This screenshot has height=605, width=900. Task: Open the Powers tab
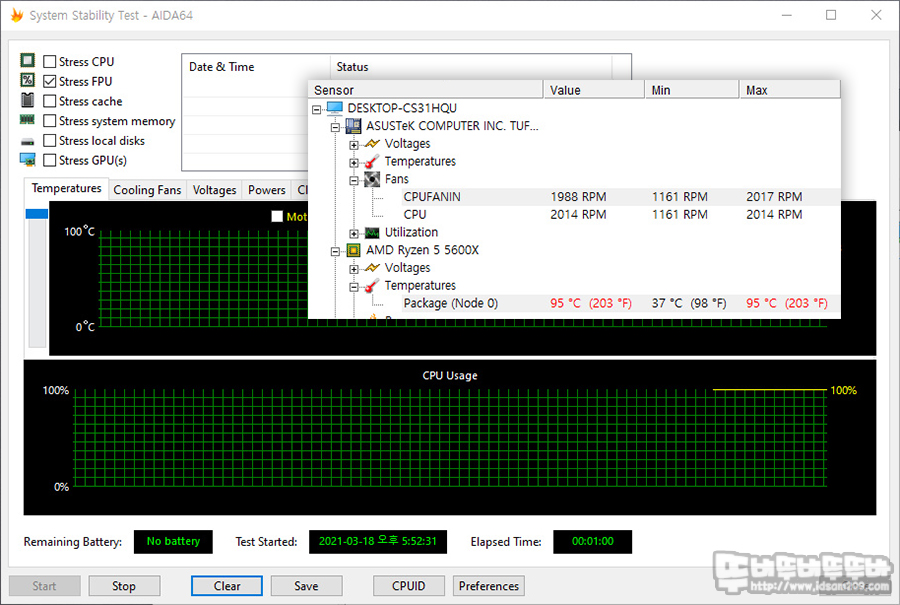coord(266,190)
